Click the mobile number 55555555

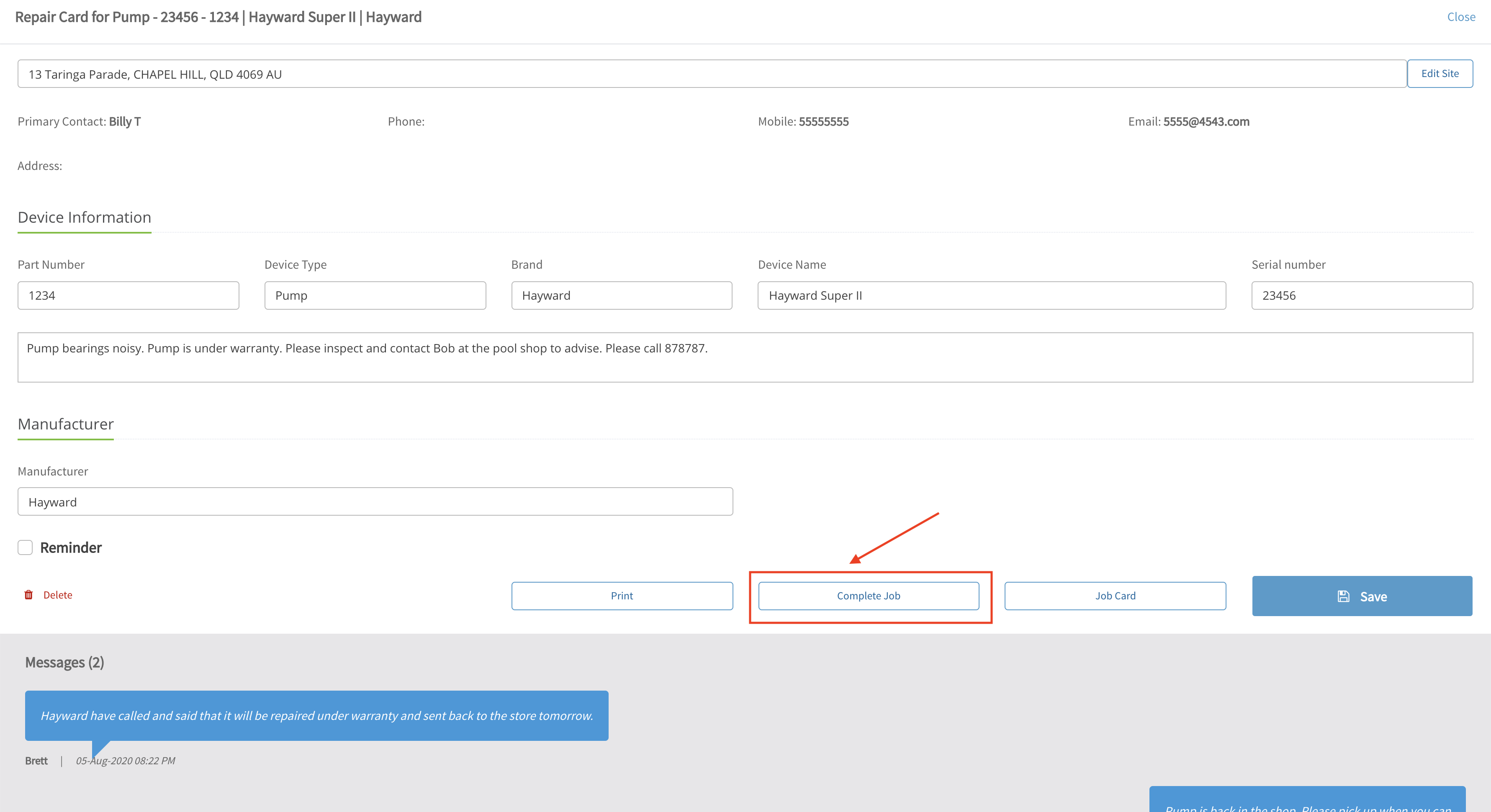(x=824, y=121)
